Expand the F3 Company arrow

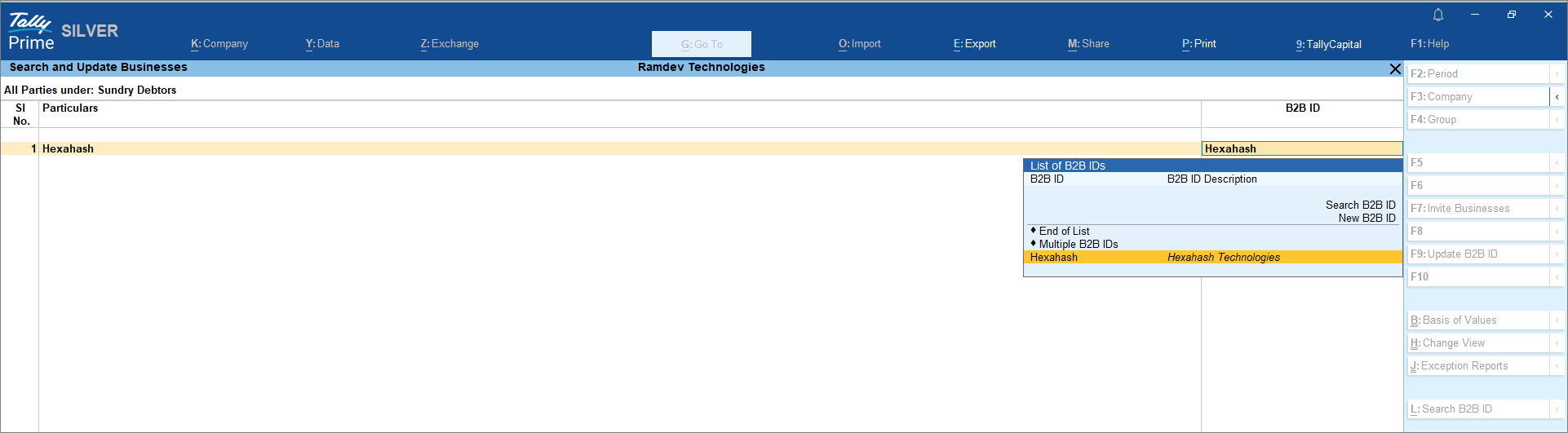(x=1557, y=97)
